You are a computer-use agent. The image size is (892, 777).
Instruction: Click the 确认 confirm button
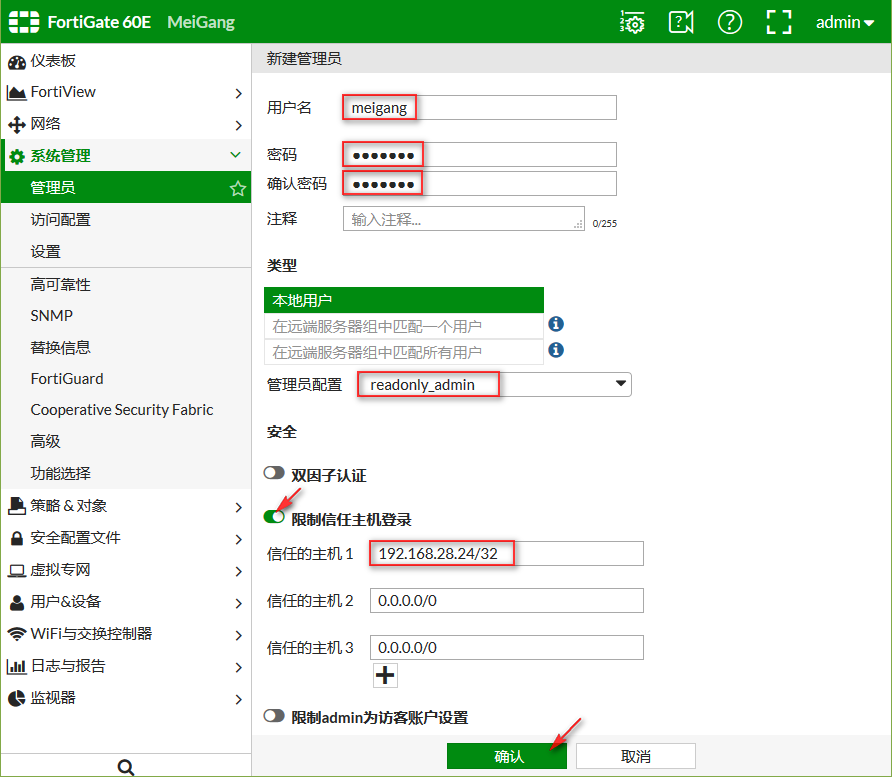coord(507,756)
